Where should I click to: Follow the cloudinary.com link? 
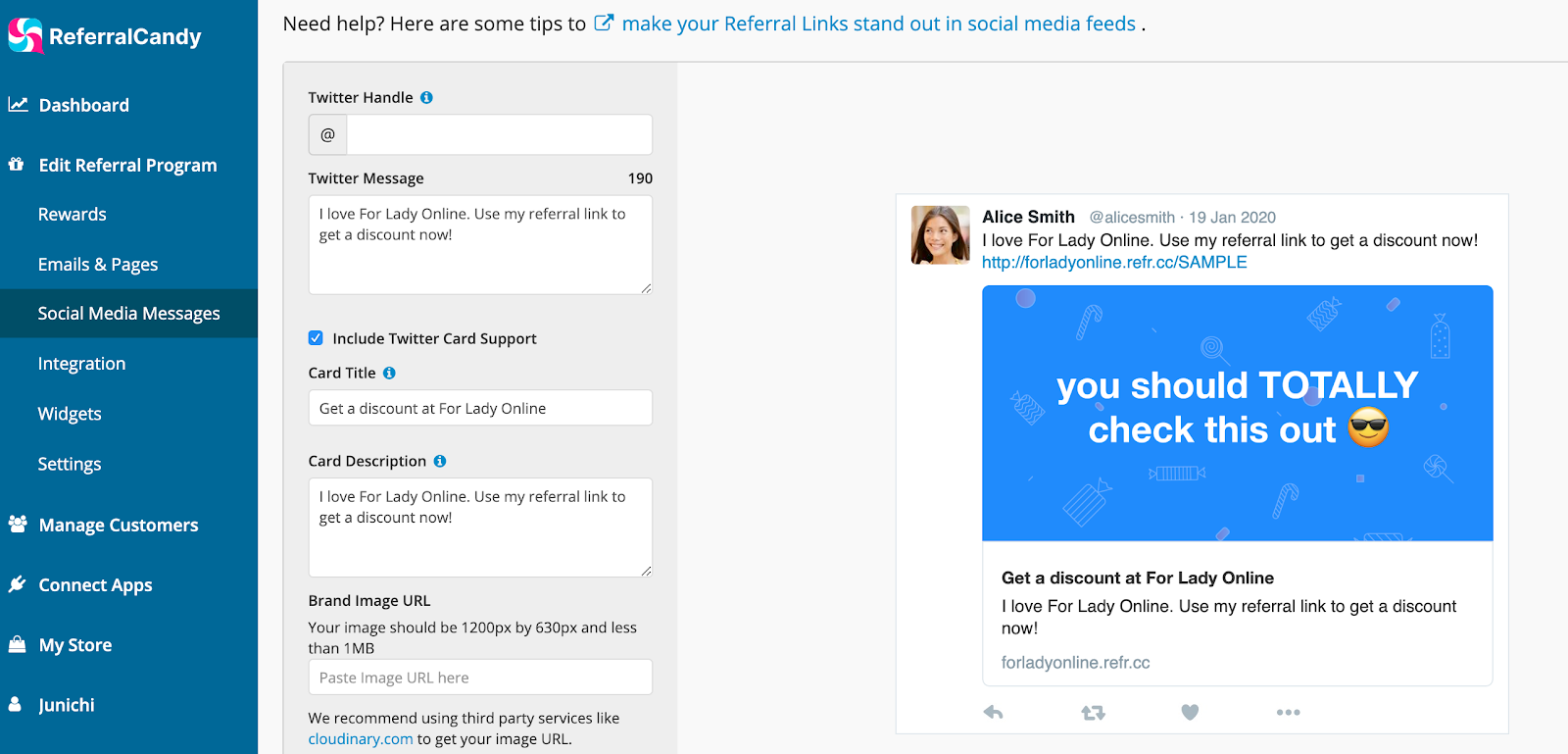[361, 739]
